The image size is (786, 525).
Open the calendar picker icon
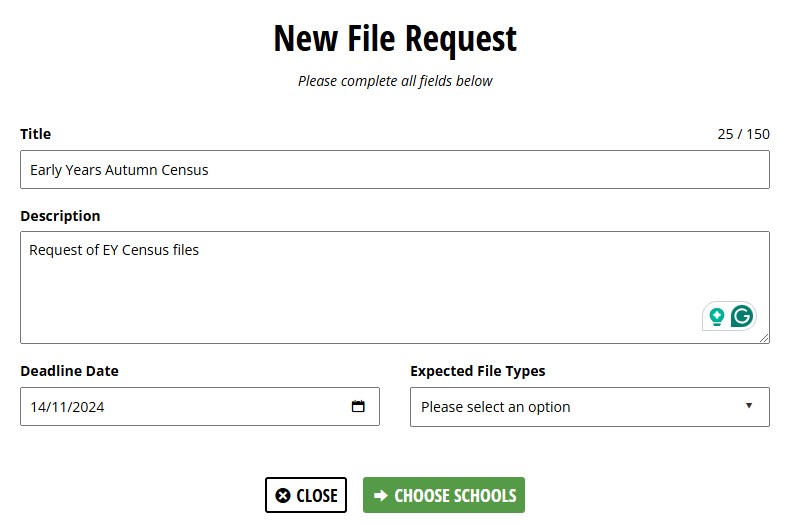point(358,406)
